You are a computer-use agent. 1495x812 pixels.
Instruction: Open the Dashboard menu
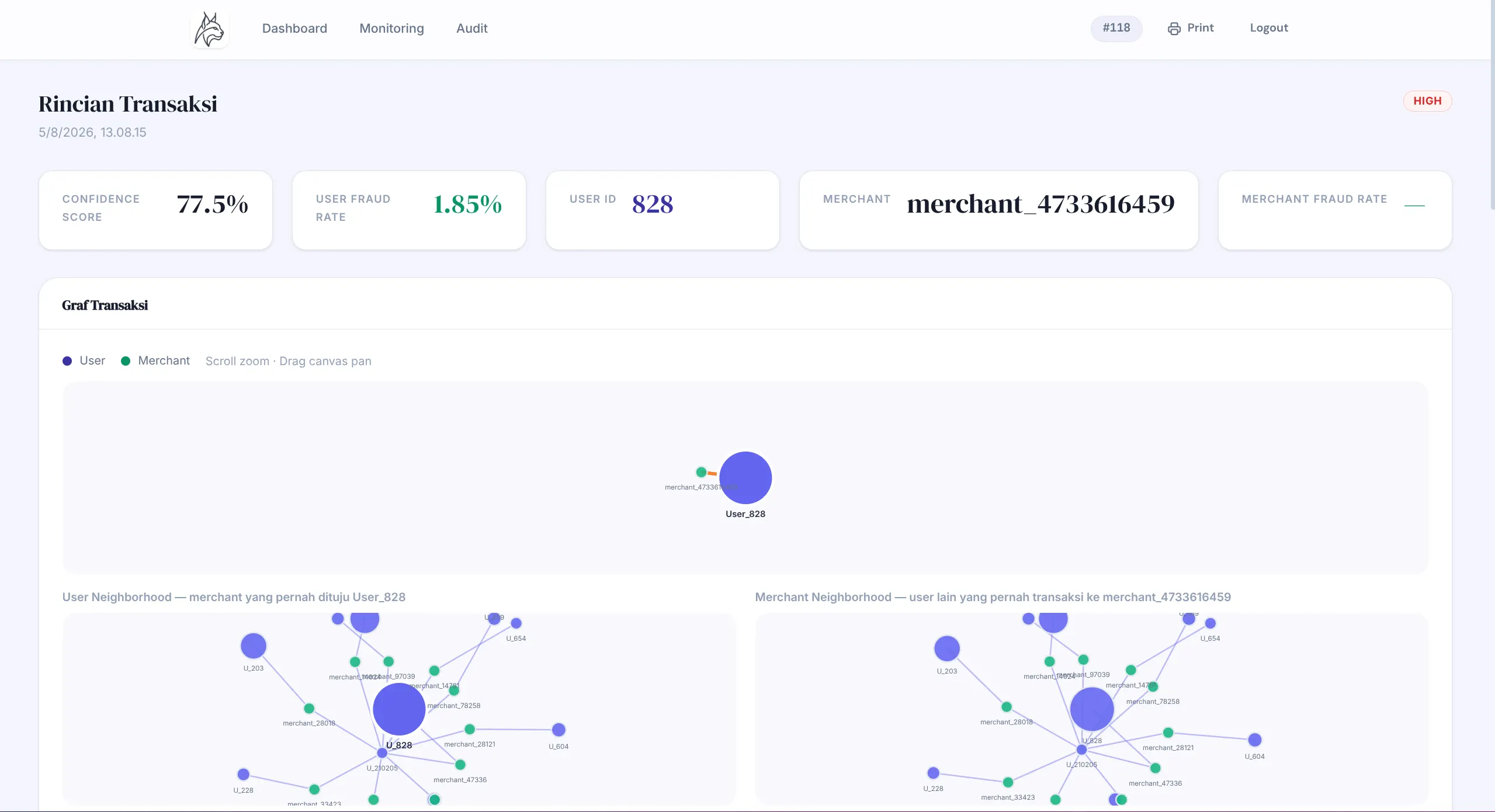[294, 29]
